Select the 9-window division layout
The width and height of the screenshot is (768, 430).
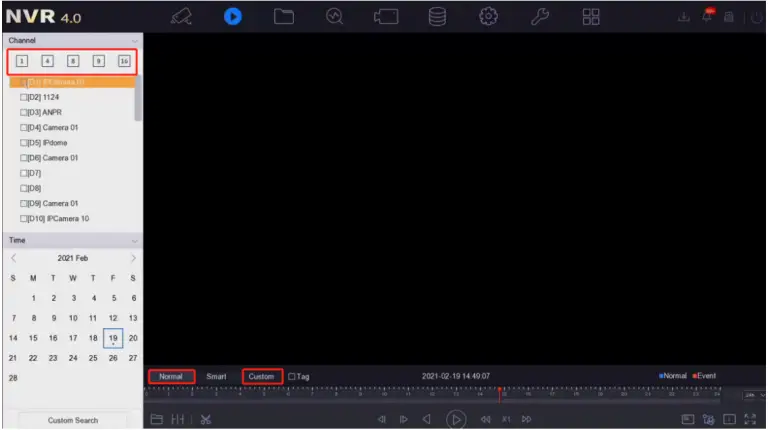[x=98, y=61]
